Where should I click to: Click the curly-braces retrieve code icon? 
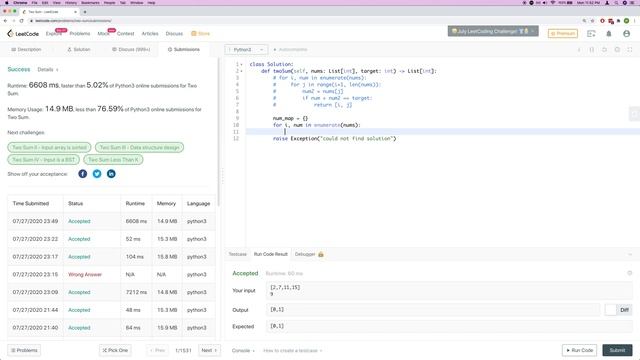(592, 49)
